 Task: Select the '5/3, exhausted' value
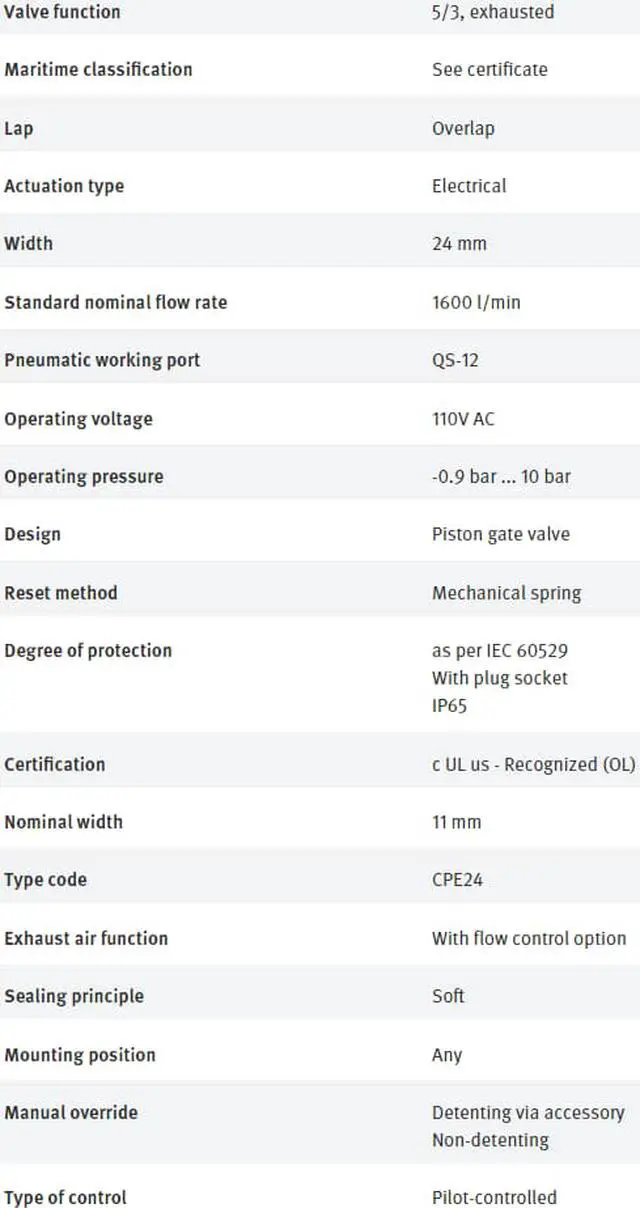pos(492,12)
